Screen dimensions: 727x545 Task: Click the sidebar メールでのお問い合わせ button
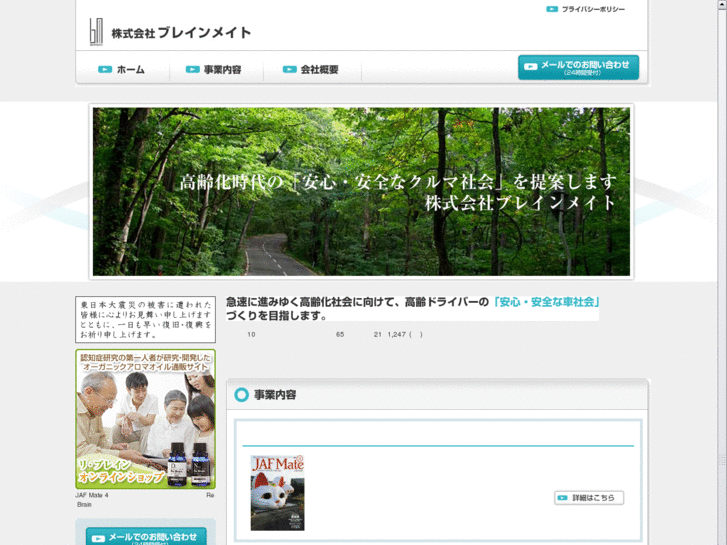click(x=146, y=536)
